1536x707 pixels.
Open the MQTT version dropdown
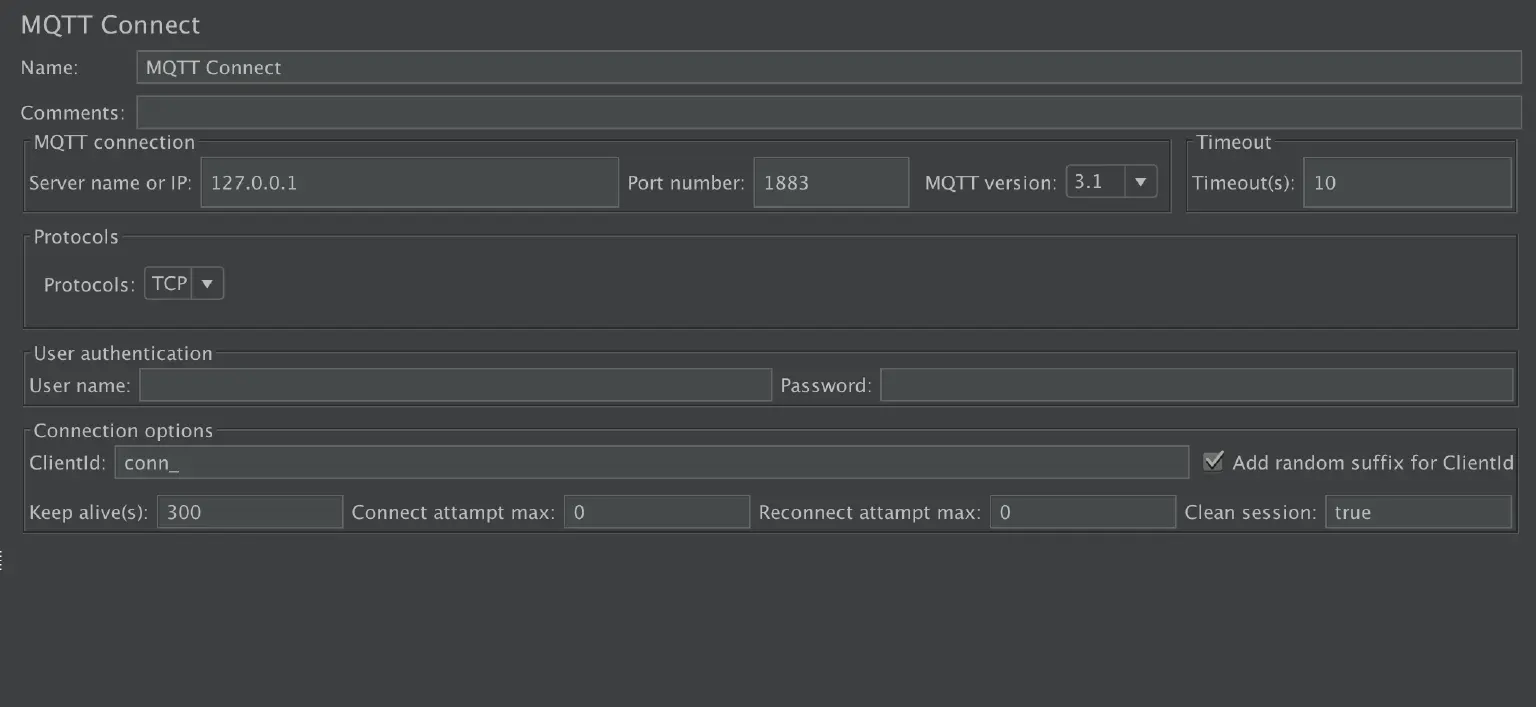click(x=1141, y=182)
